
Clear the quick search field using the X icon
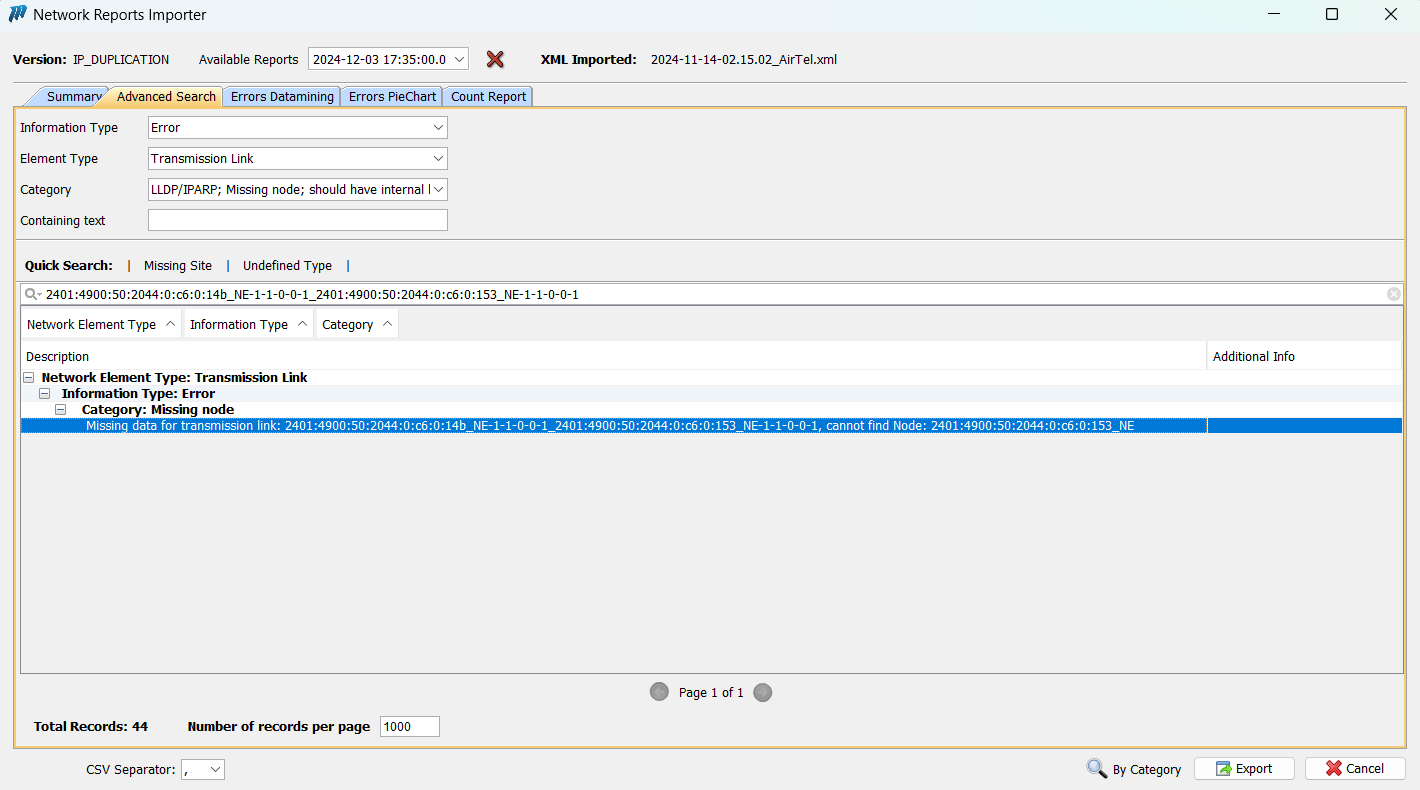[x=1394, y=293]
